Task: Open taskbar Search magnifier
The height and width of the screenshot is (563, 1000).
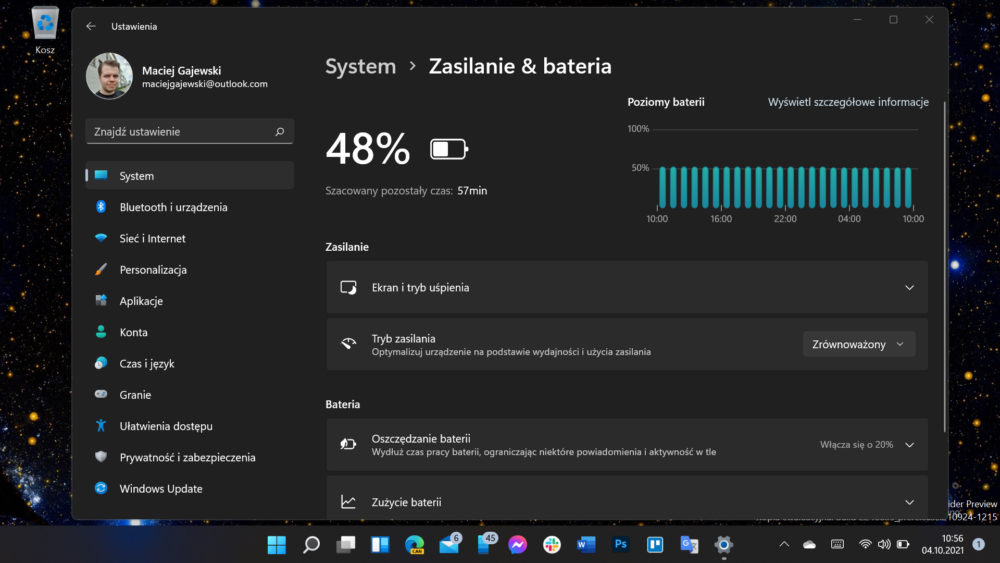Action: pos(311,545)
